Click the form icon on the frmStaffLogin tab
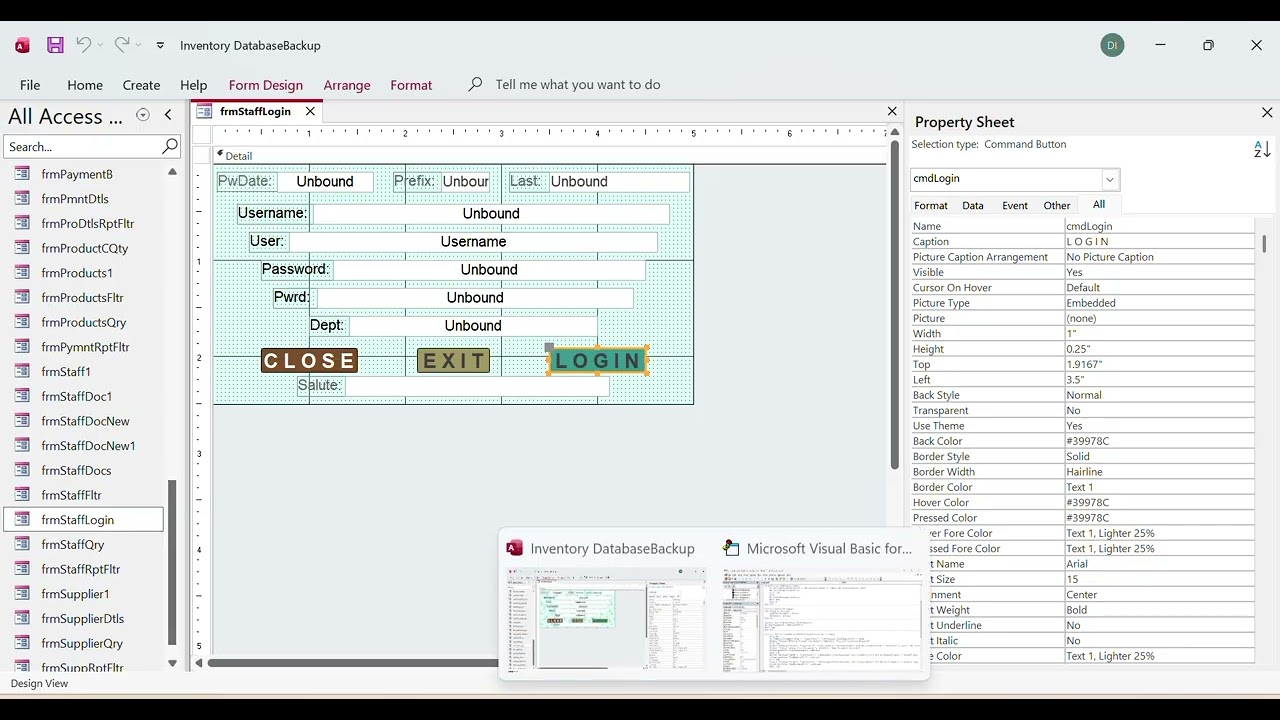Image resolution: width=1280 pixels, height=720 pixels. click(204, 111)
